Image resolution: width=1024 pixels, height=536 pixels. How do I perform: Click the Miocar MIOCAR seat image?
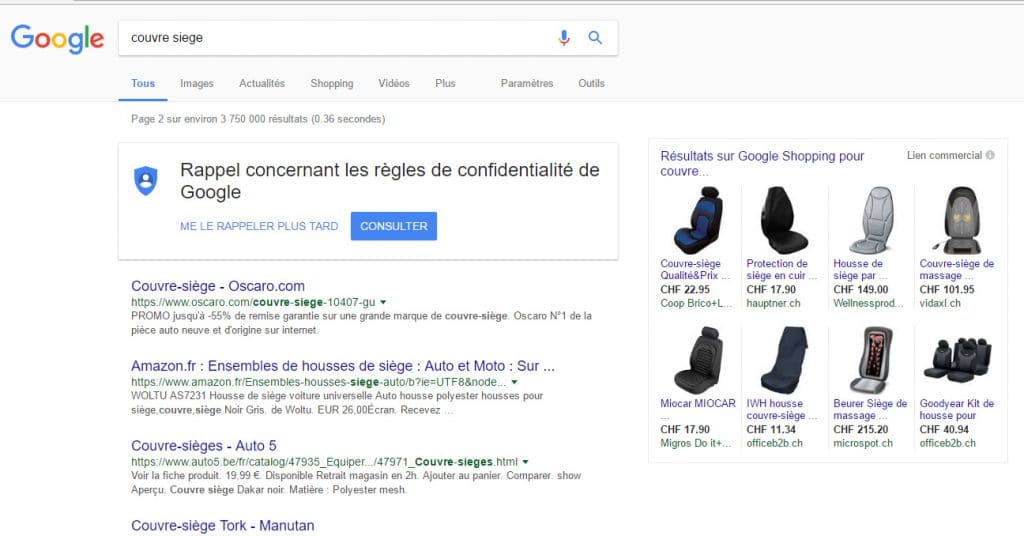point(698,360)
